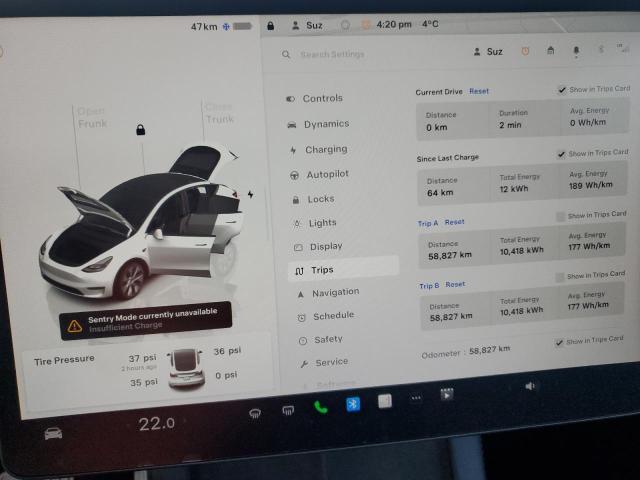Reset Trip A counter

pos(454,222)
